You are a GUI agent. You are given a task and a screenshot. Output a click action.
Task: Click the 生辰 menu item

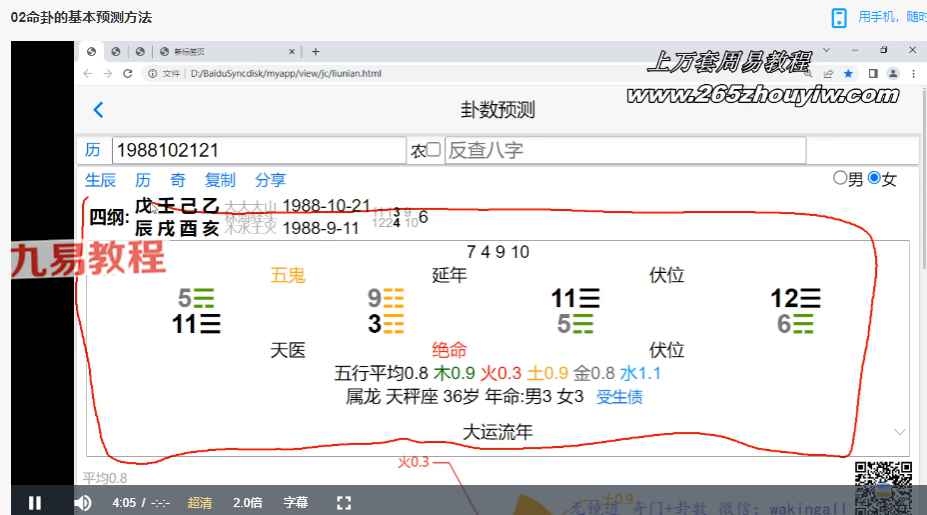pyautogui.click(x=100, y=180)
